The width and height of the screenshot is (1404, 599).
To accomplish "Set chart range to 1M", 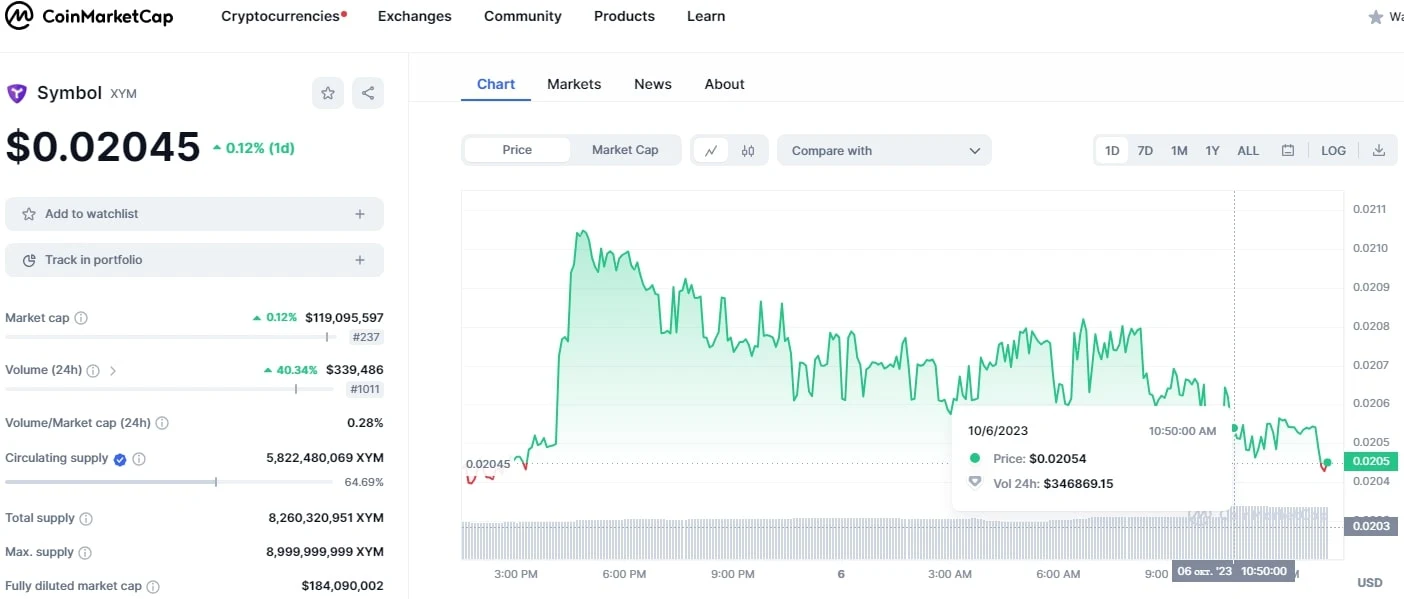I will coord(1179,151).
